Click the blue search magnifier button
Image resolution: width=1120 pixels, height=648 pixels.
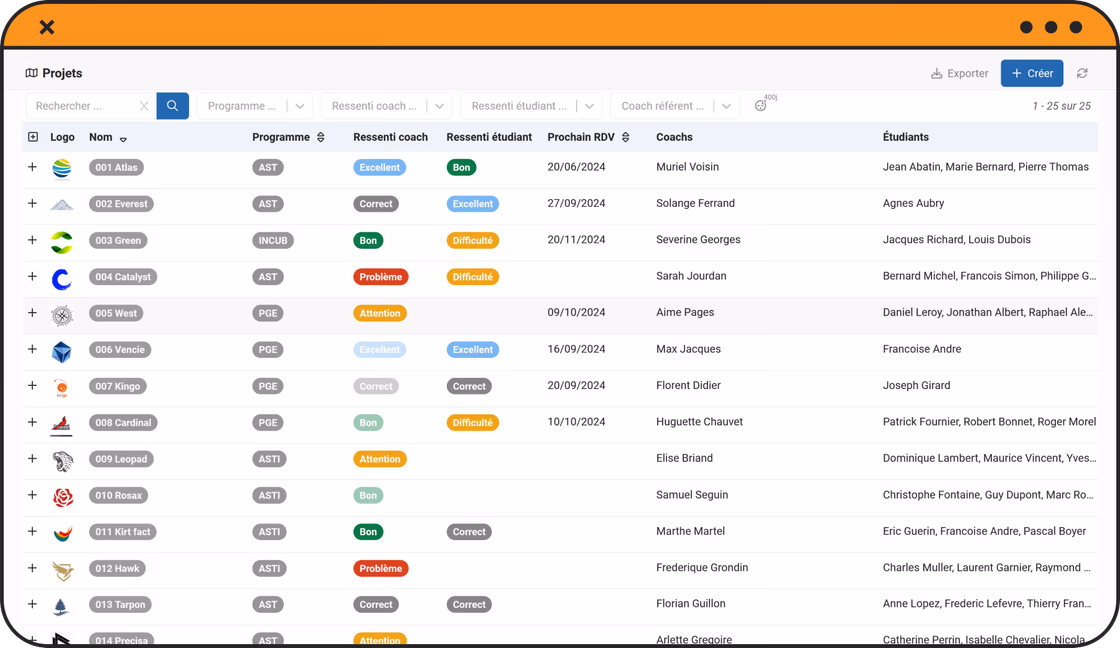(172, 106)
